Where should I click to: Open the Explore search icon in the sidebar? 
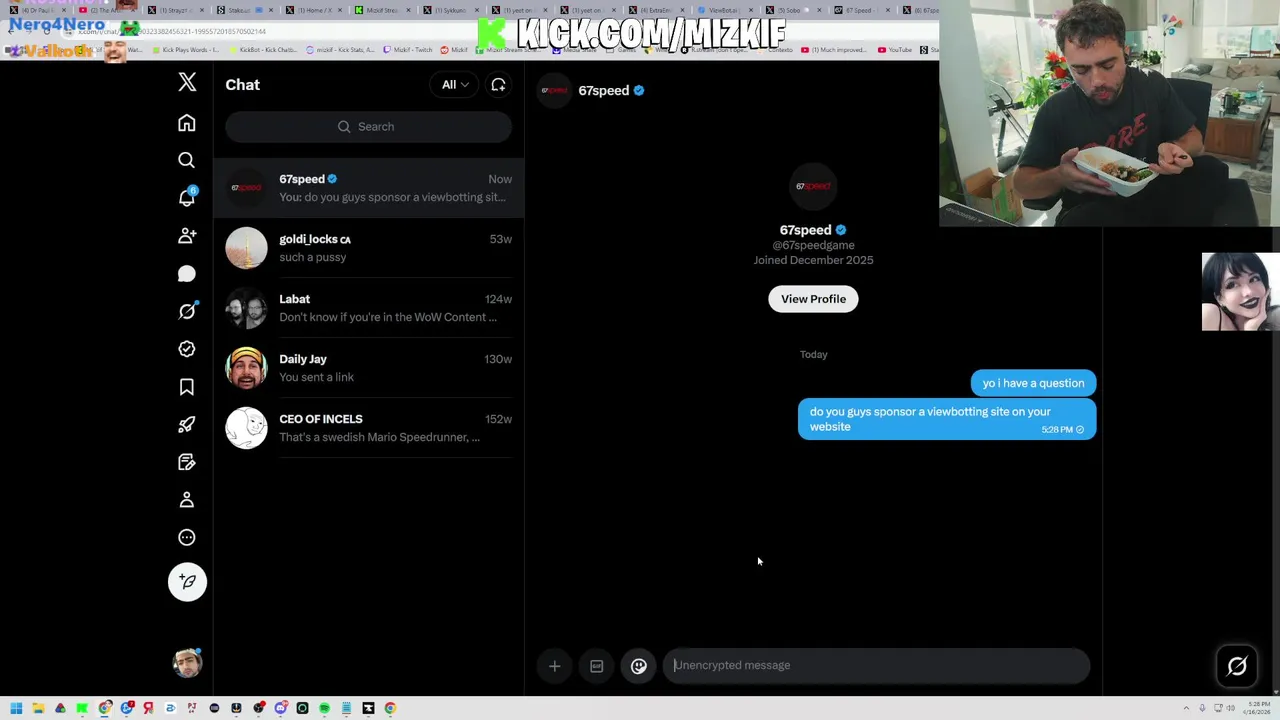pos(187,160)
